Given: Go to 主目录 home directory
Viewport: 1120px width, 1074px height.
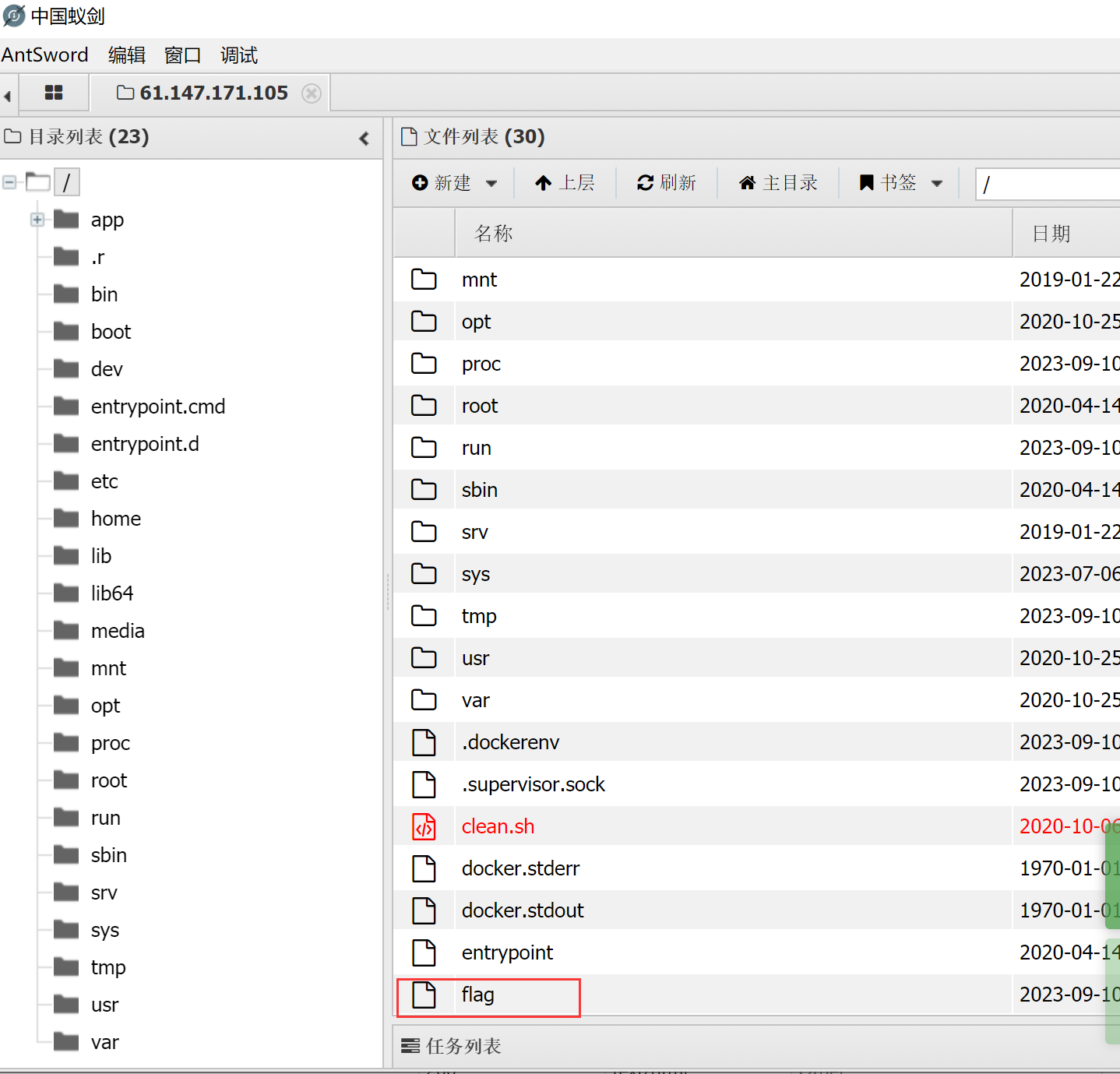Looking at the screenshot, I should (x=778, y=183).
